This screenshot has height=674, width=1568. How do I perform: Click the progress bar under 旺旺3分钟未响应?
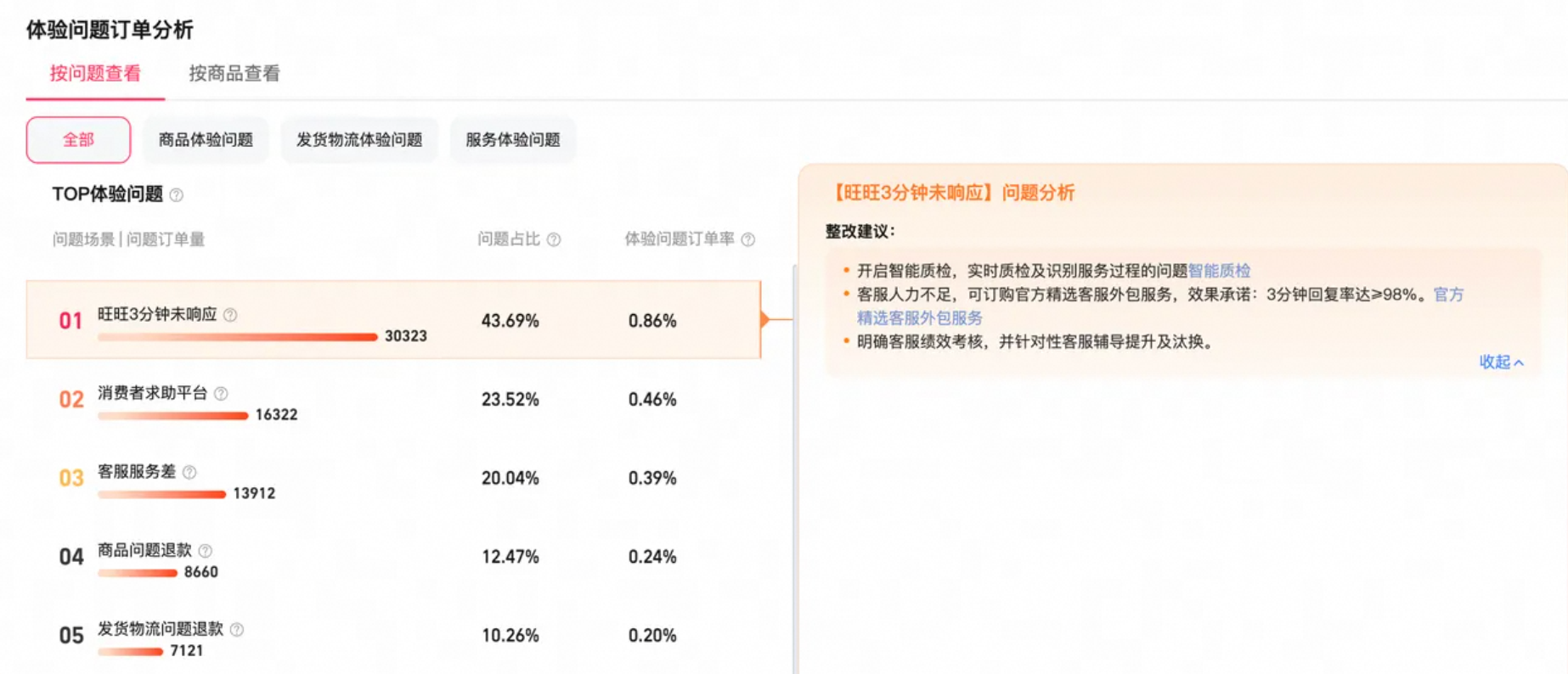tap(238, 336)
